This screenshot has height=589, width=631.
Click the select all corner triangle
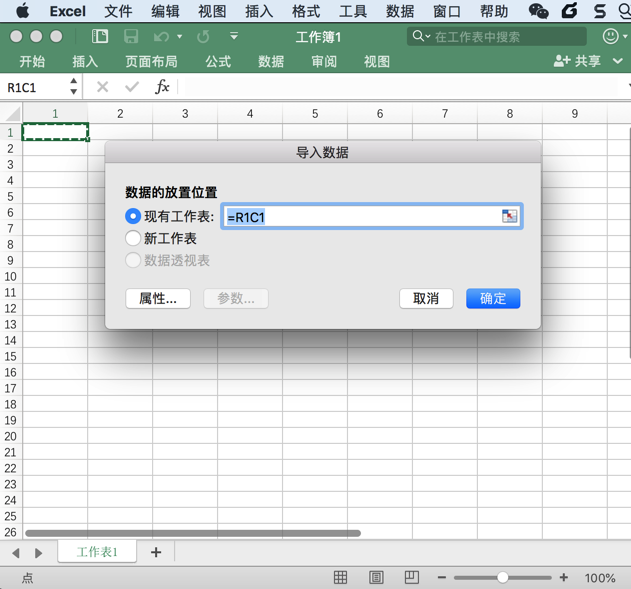tap(12, 114)
